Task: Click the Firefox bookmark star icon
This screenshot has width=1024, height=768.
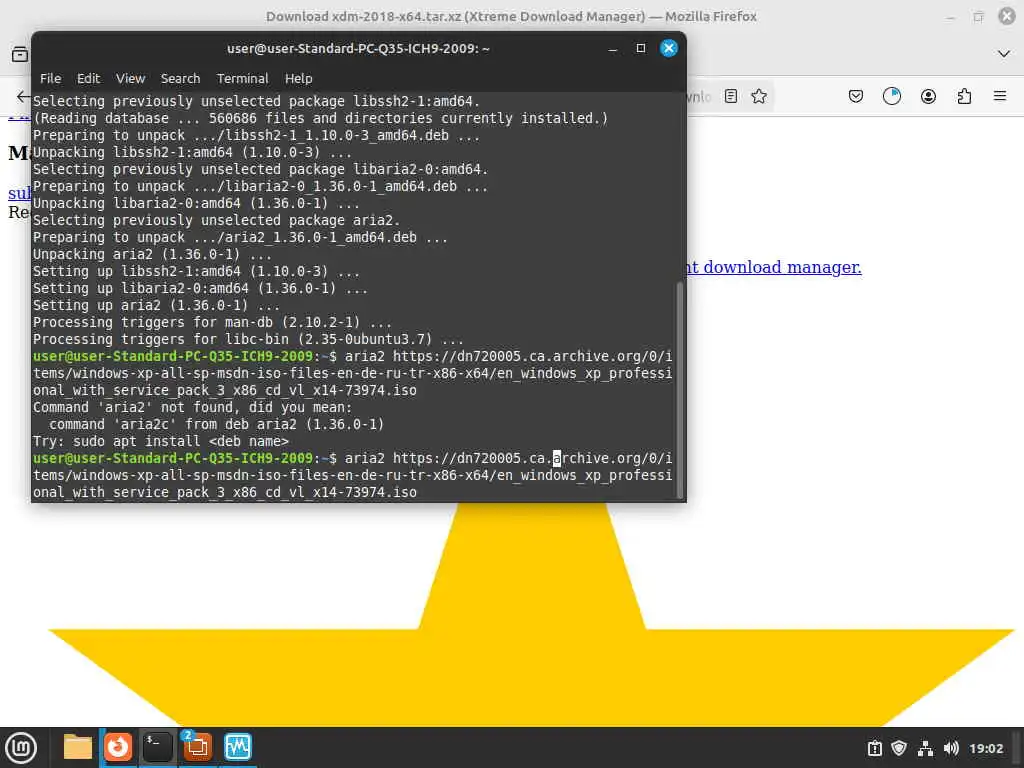Action: coord(759,97)
